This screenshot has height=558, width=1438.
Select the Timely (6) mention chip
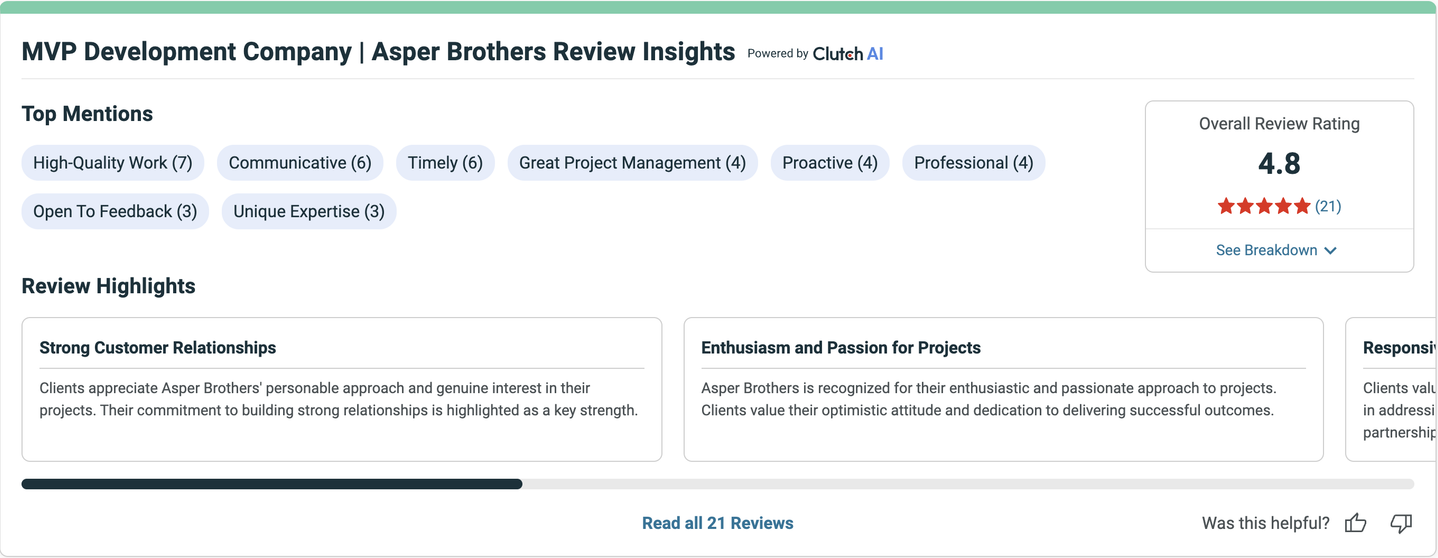445,163
